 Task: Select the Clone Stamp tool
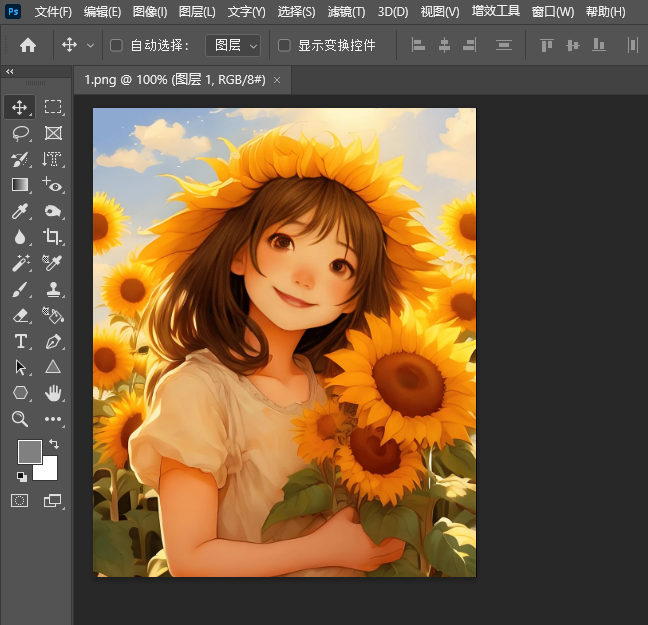pos(53,289)
